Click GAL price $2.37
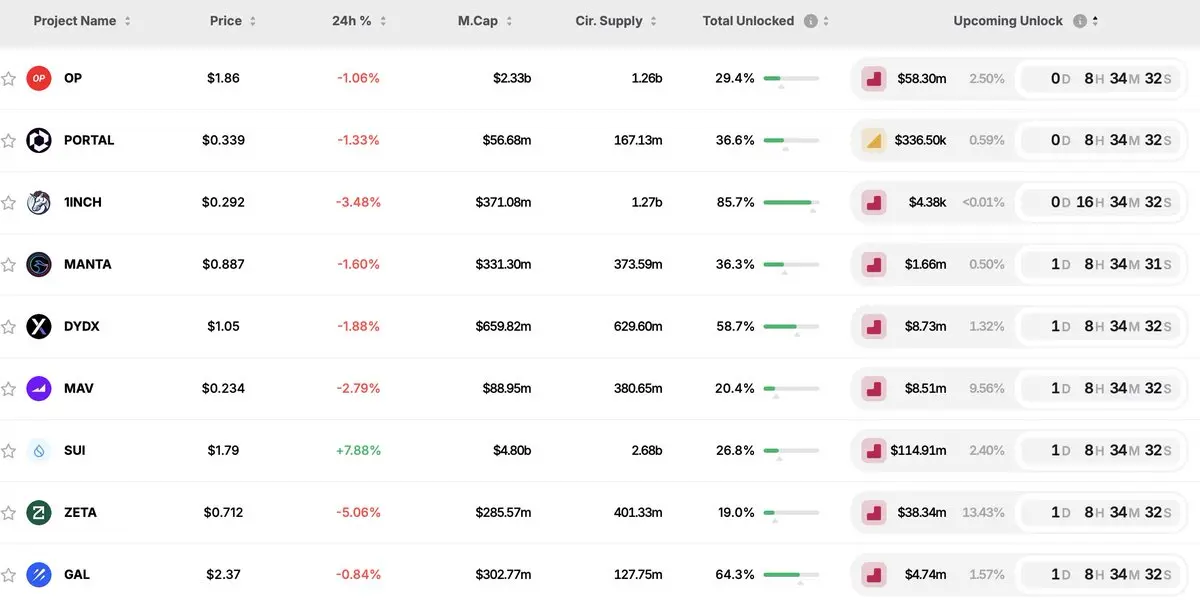The height and width of the screenshot is (600, 1200). pos(224,574)
